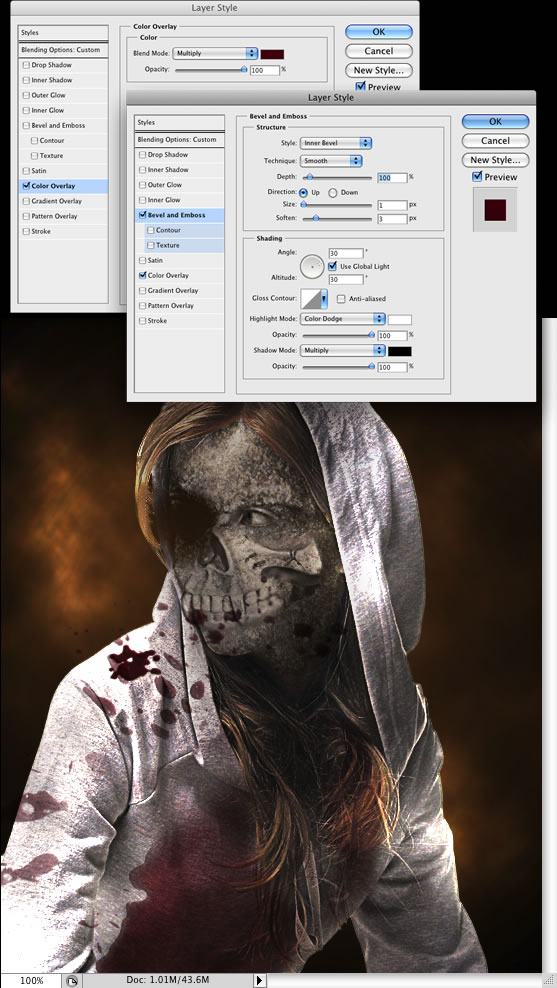Enable Anti-aliased gloss contour option

click(342, 299)
